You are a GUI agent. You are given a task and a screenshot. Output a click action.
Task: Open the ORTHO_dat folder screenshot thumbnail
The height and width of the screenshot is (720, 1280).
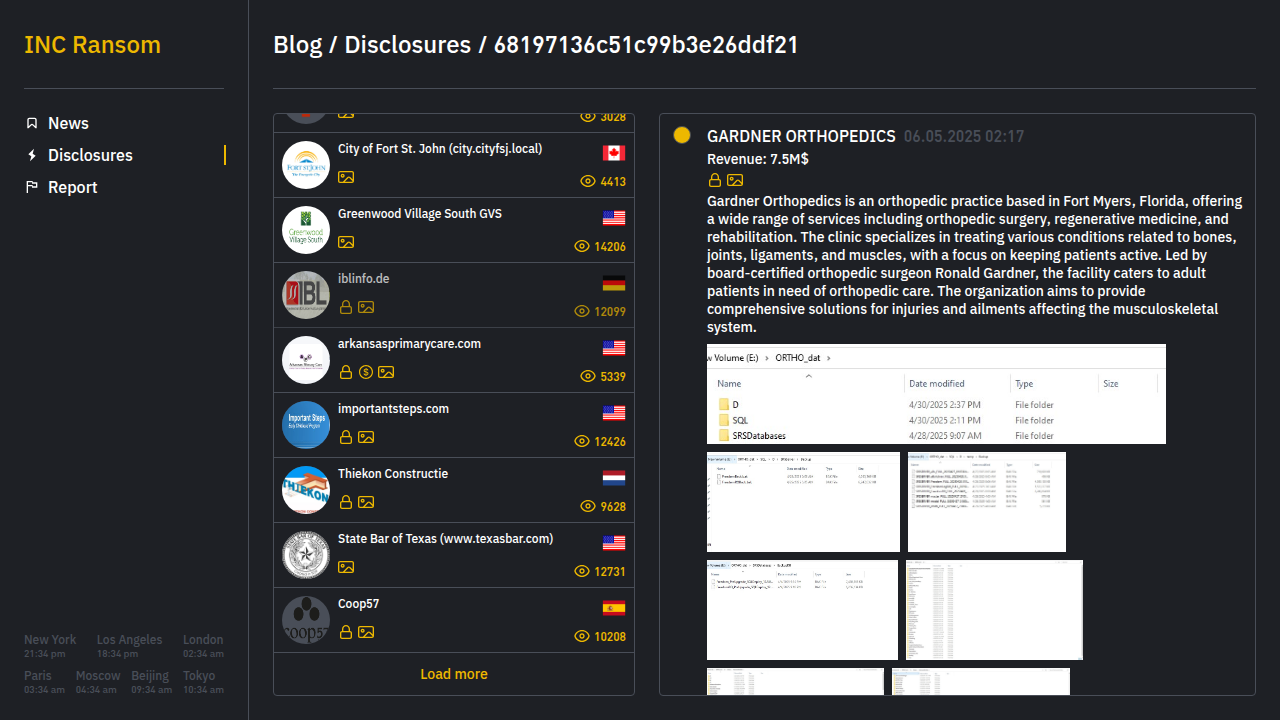tap(936, 394)
